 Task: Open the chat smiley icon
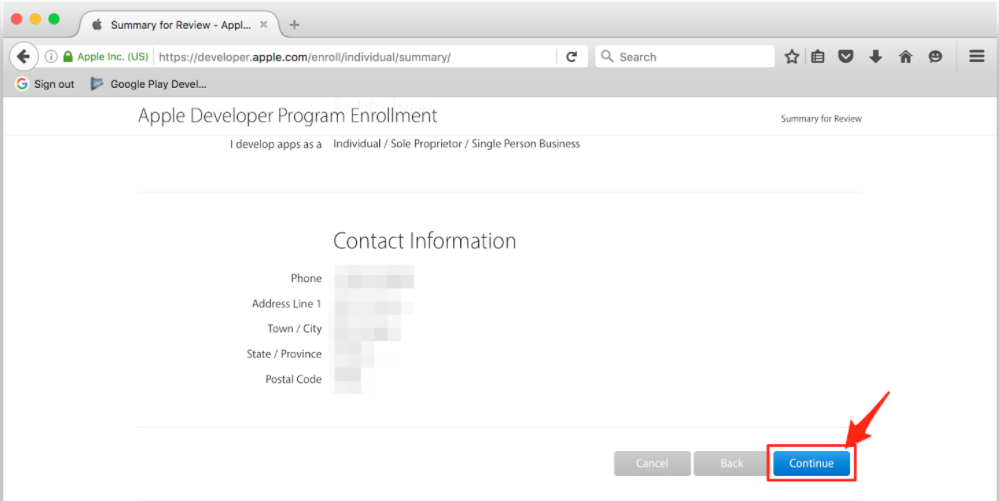pyautogui.click(x=935, y=57)
